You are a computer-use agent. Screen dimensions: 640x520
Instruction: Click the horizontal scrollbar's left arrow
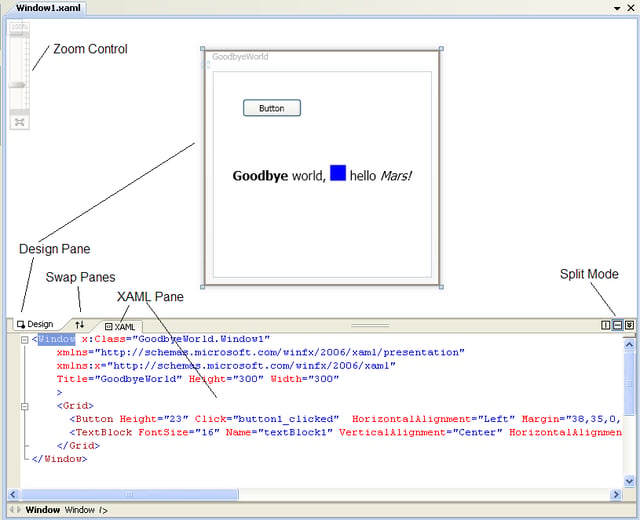click(13, 495)
